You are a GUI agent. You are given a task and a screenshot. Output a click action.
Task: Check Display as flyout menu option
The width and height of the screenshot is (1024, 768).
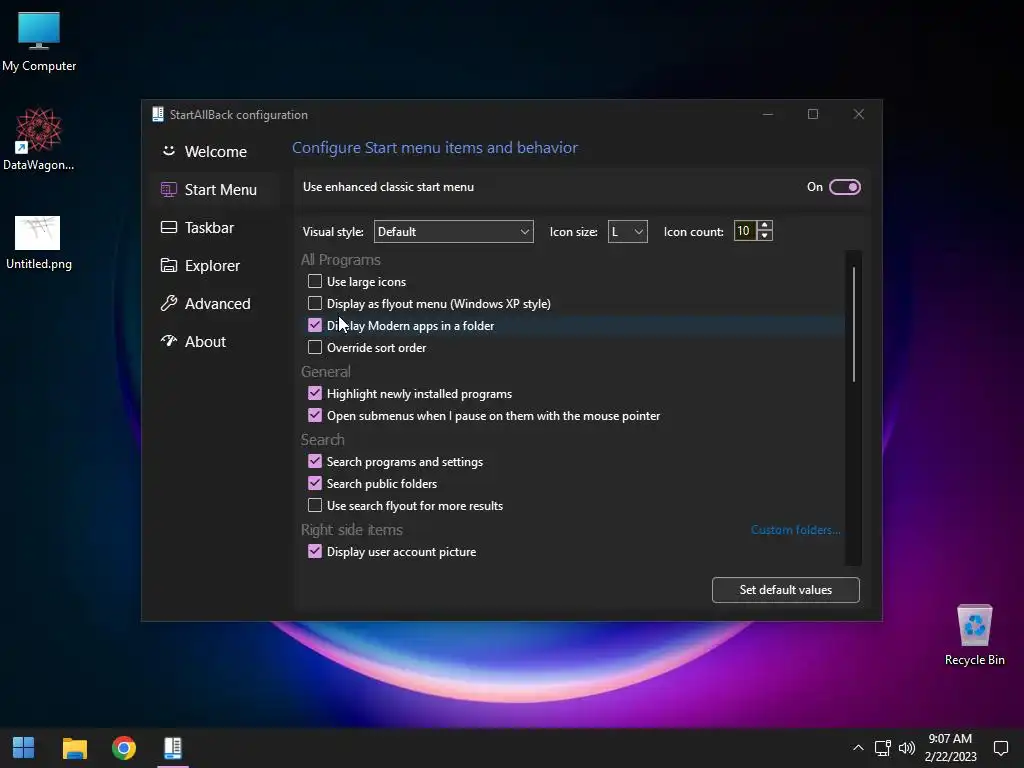(x=315, y=303)
